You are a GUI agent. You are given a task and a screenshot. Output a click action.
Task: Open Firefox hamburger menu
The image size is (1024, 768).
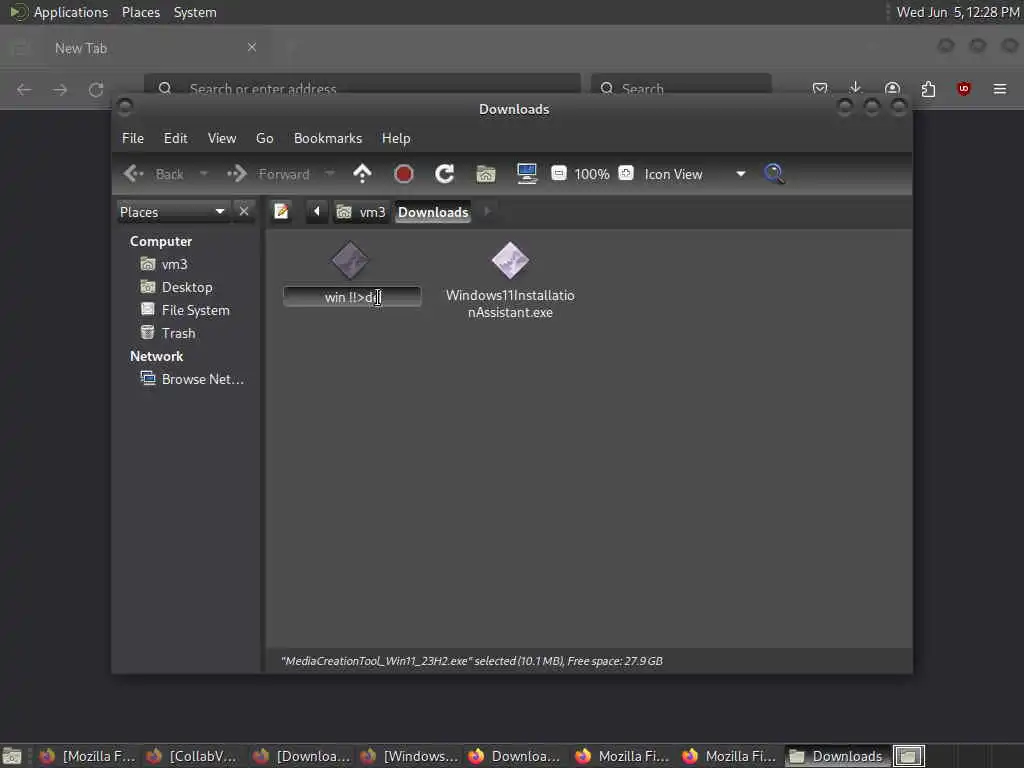point(1000,89)
